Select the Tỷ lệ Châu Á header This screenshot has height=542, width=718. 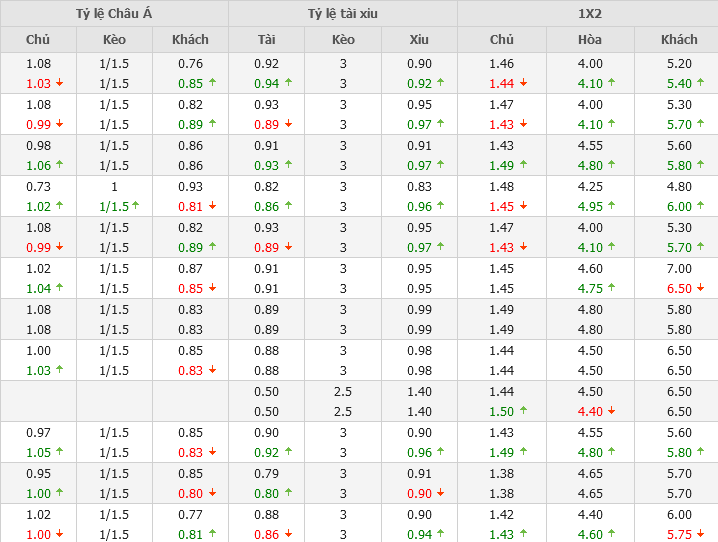coord(114,13)
